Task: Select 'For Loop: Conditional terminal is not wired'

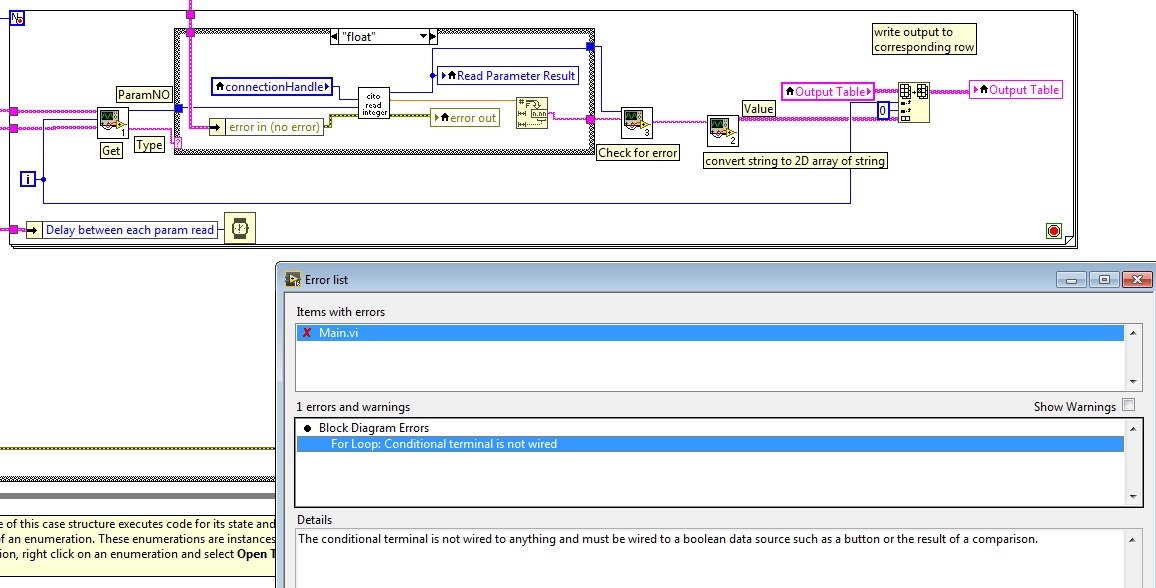Action: pos(710,444)
